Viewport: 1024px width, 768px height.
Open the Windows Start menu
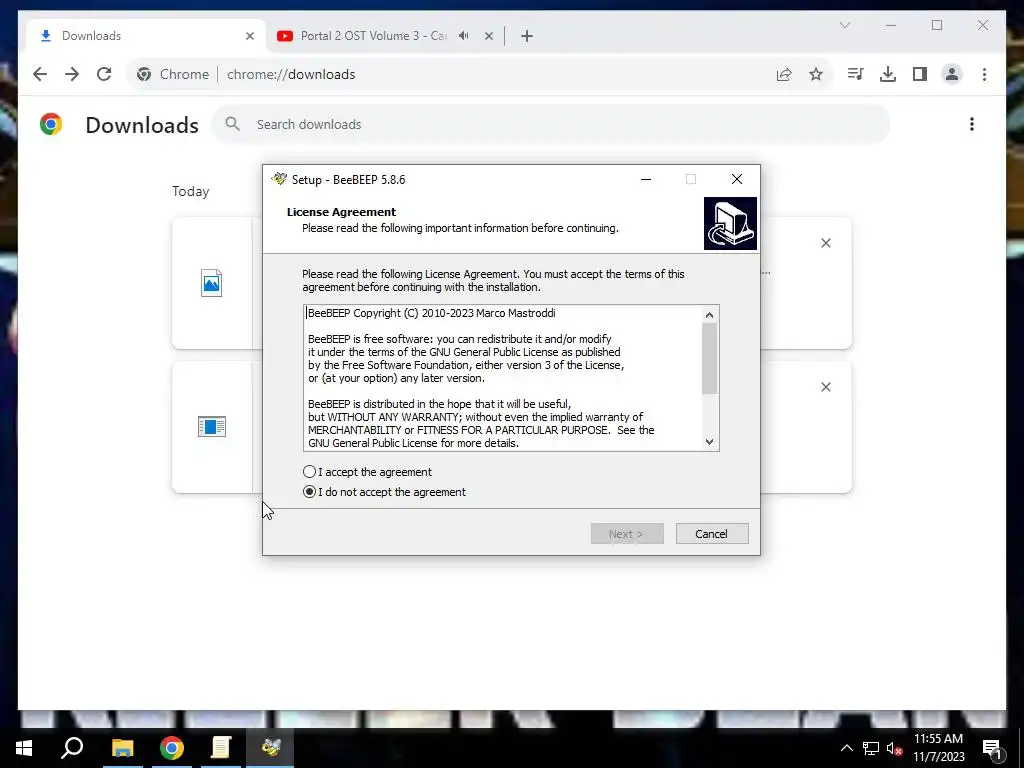point(24,748)
